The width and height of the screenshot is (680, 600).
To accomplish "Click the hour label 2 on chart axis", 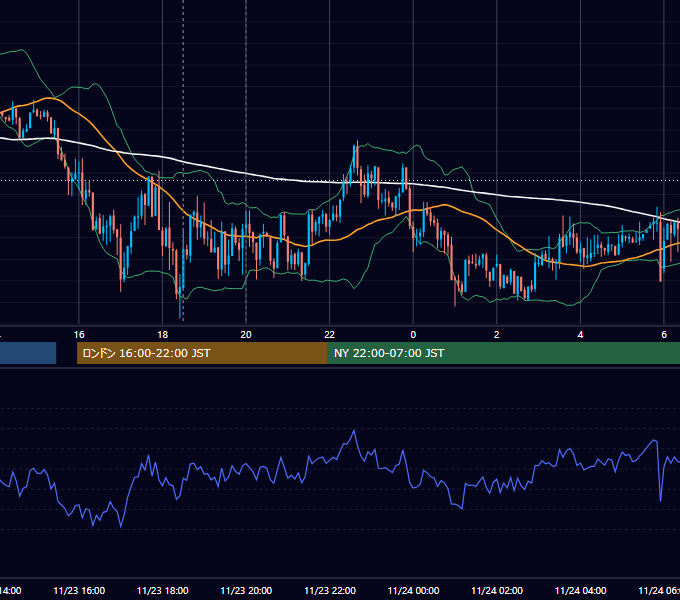I will tap(497, 335).
